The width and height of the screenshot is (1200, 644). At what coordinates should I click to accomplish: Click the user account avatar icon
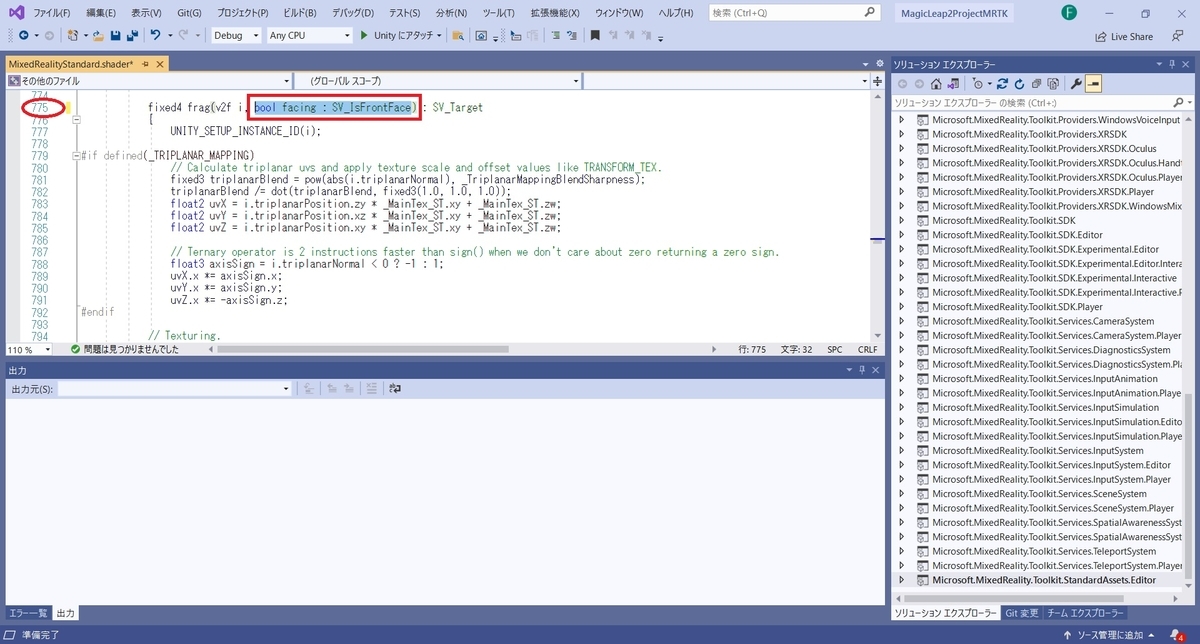(x=1070, y=12)
